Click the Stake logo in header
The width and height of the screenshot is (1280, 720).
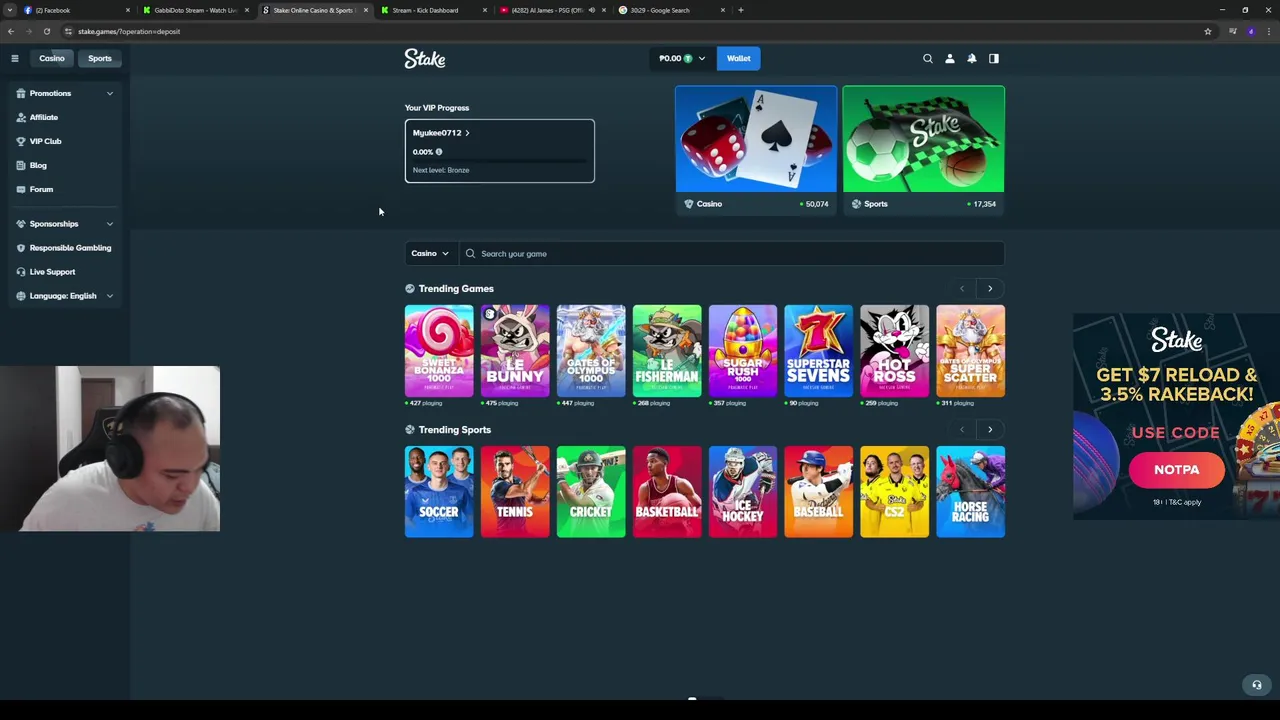[425, 59]
